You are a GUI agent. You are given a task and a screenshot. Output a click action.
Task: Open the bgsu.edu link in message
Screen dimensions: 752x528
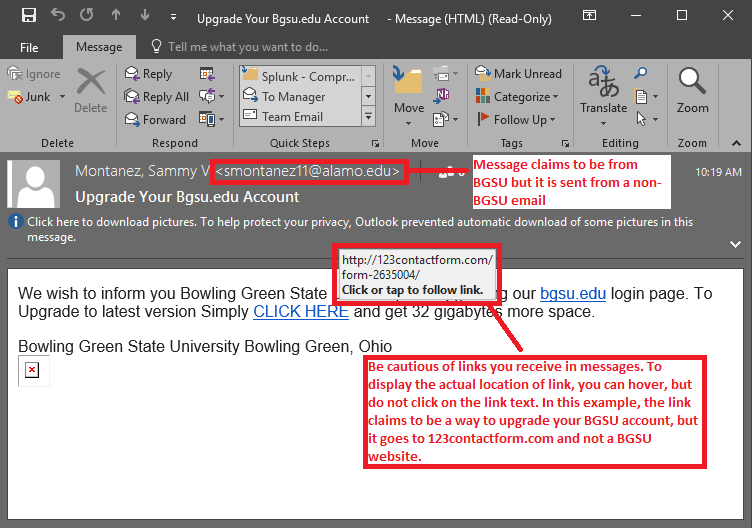(x=573, y=294)
